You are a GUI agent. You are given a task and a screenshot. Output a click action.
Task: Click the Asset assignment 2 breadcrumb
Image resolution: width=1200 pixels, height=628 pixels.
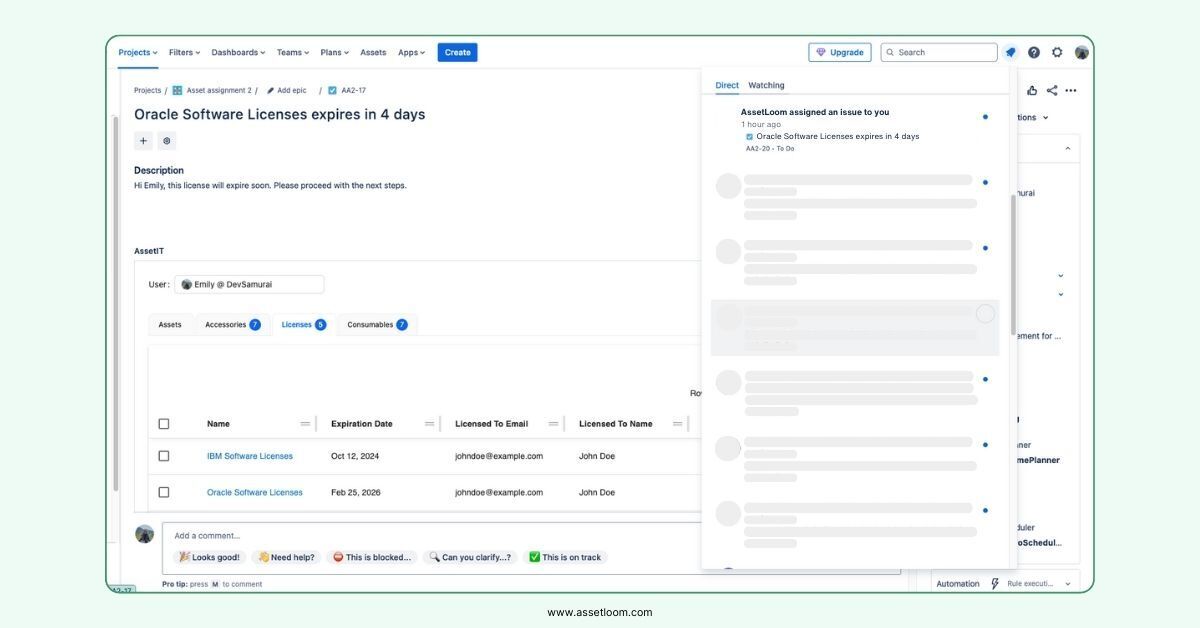point(219,90)
